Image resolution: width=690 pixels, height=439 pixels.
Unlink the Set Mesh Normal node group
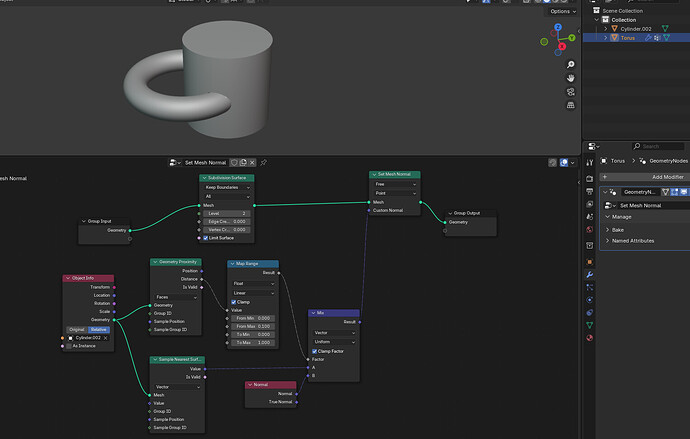pyautogui.click(x=252, y=163)
